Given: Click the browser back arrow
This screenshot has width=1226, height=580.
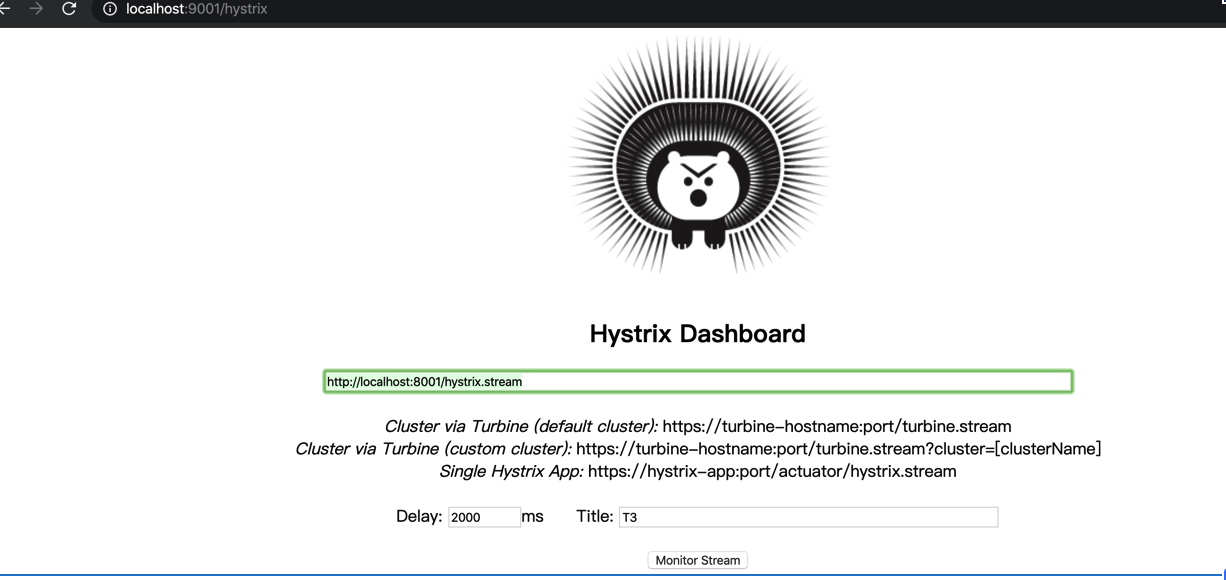Looking at the screenshot, I should [x=5, y=9].
